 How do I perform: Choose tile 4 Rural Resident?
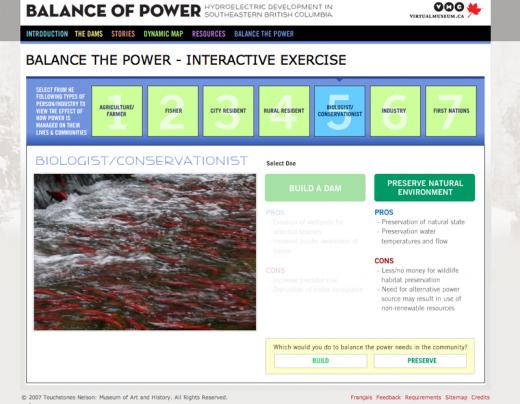[284, 111]
